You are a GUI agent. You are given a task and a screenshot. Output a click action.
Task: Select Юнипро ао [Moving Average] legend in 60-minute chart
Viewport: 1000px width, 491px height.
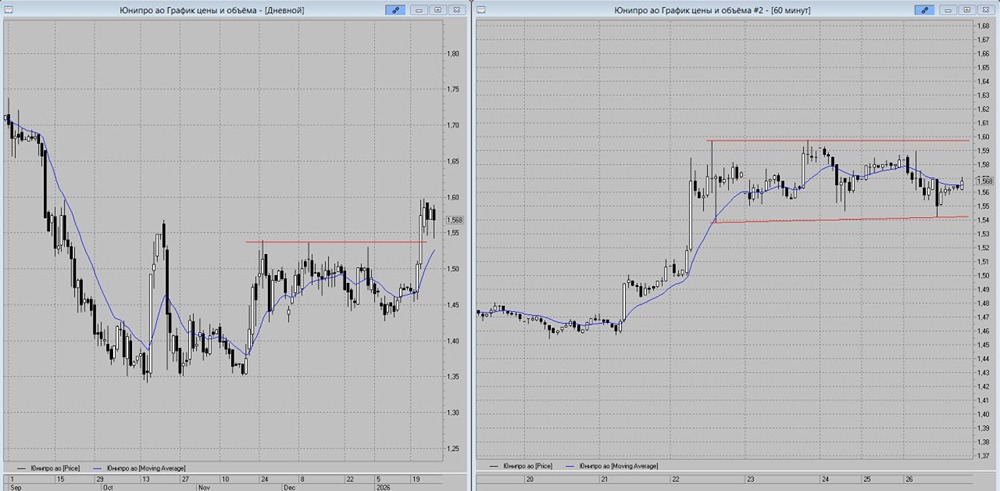coord(619,466)
